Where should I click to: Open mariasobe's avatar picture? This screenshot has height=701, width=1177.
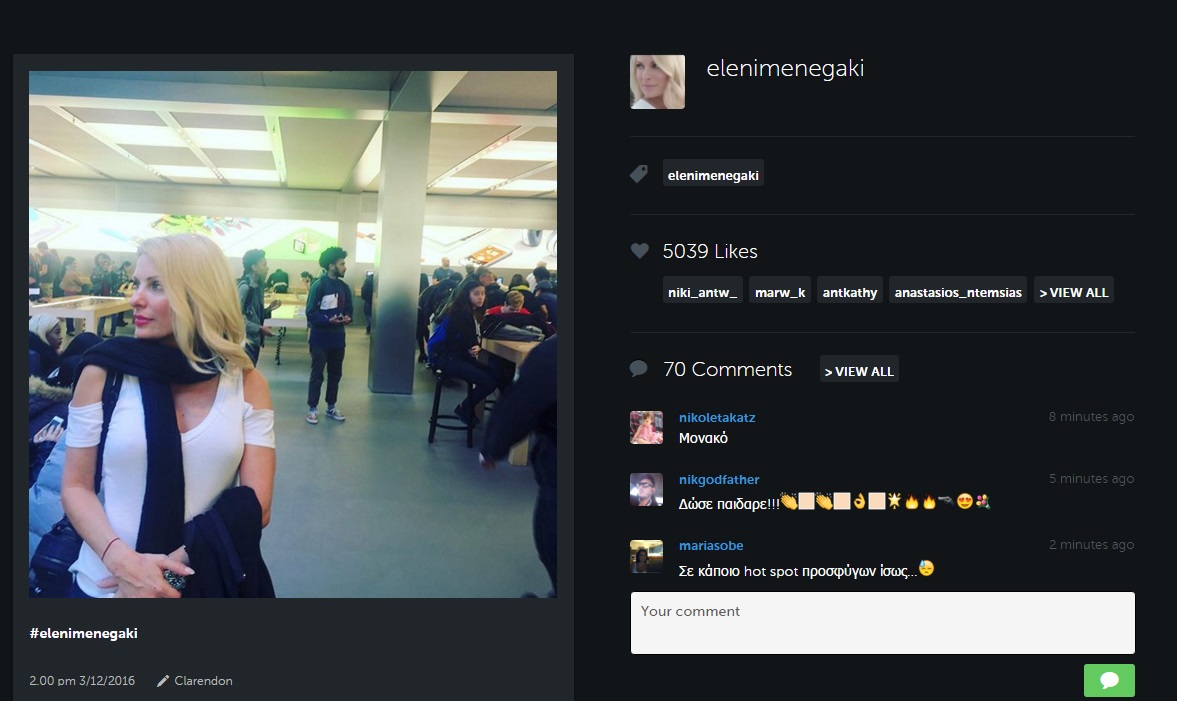point(646,556)
